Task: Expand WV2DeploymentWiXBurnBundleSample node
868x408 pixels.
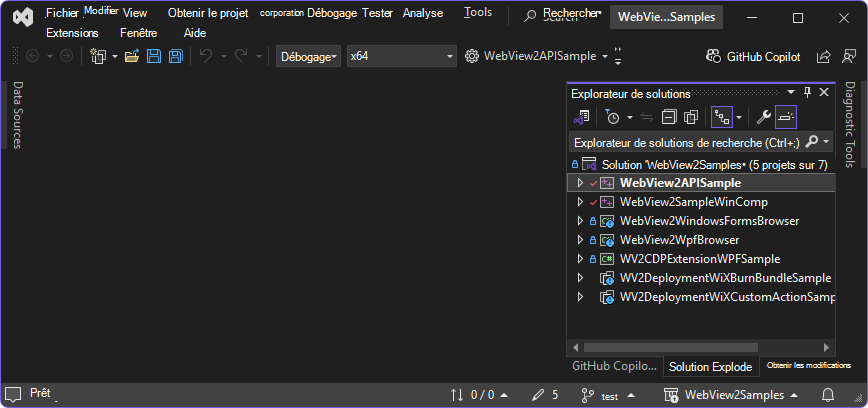Action: coord(580,277)
